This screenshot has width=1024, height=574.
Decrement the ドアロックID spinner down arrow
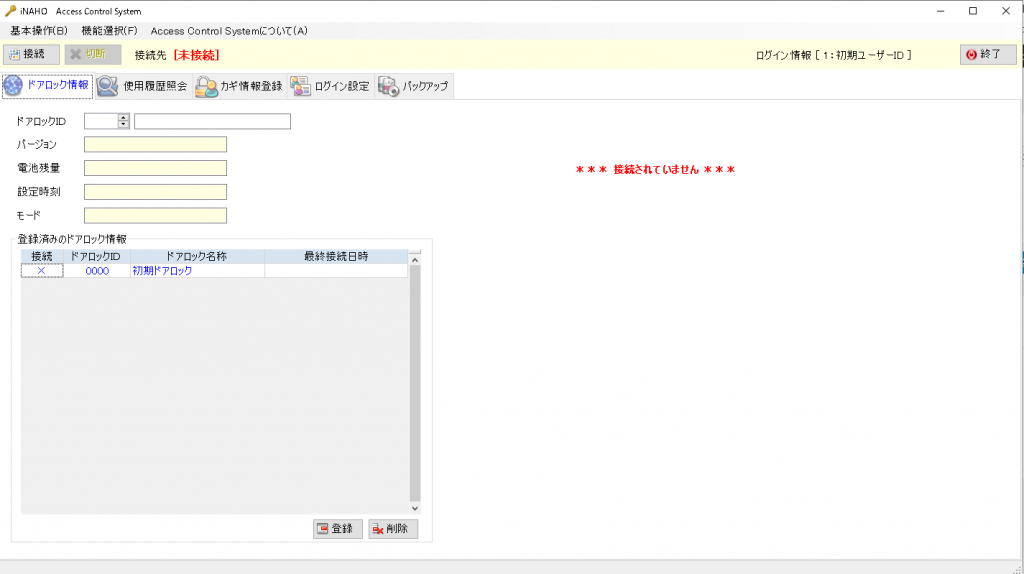tap(124, 125)
